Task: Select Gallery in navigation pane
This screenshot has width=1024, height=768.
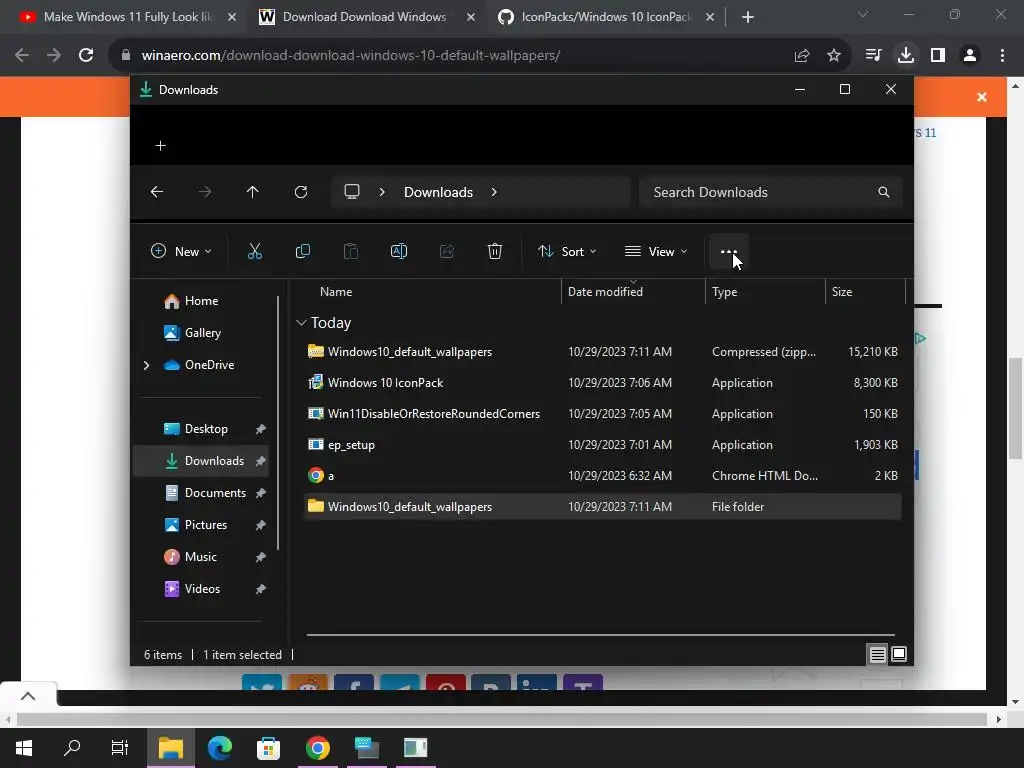Action: click(x=202, y=333)
